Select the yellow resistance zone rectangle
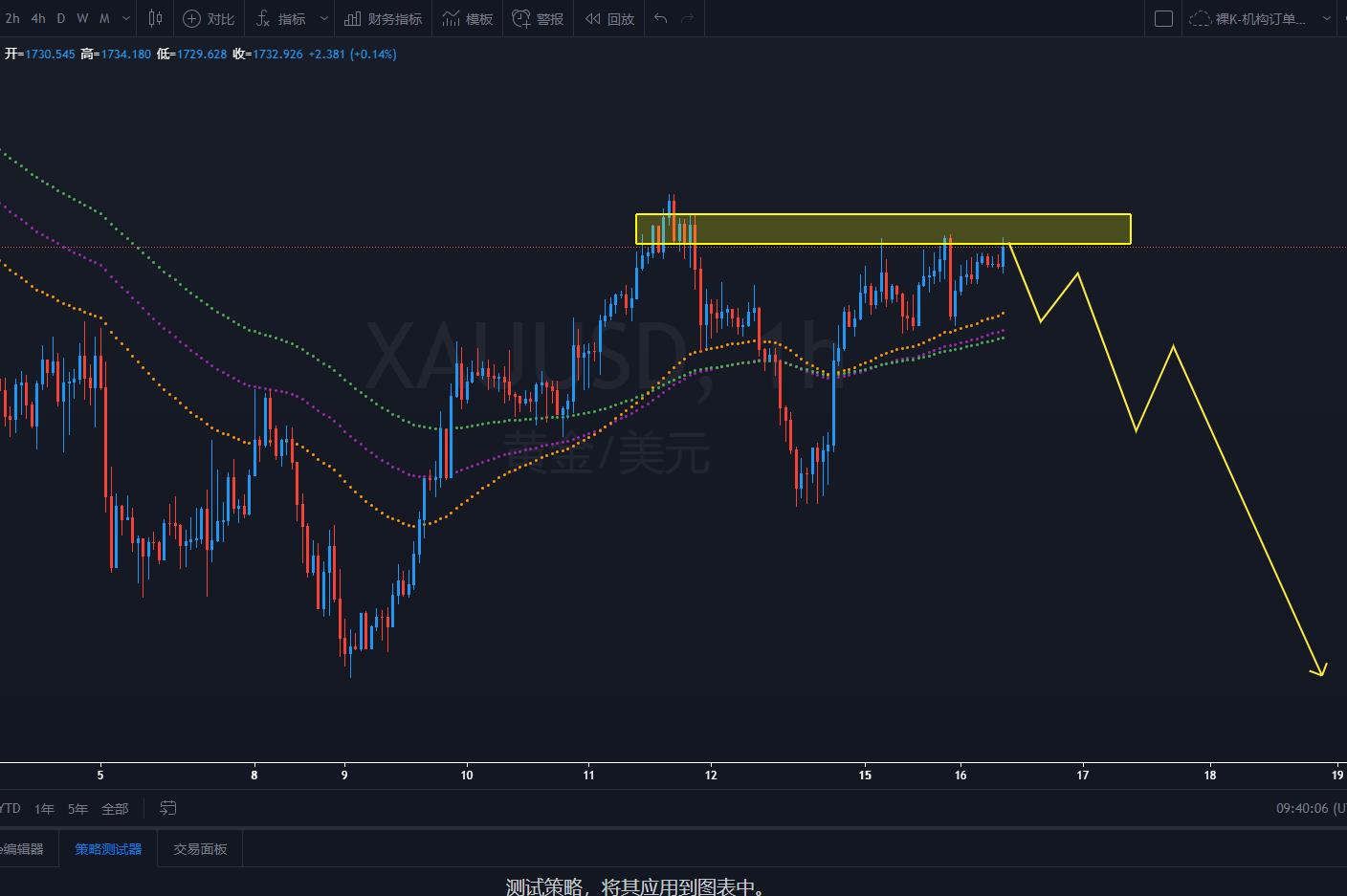1347x896 pixels. coord(883,229)
